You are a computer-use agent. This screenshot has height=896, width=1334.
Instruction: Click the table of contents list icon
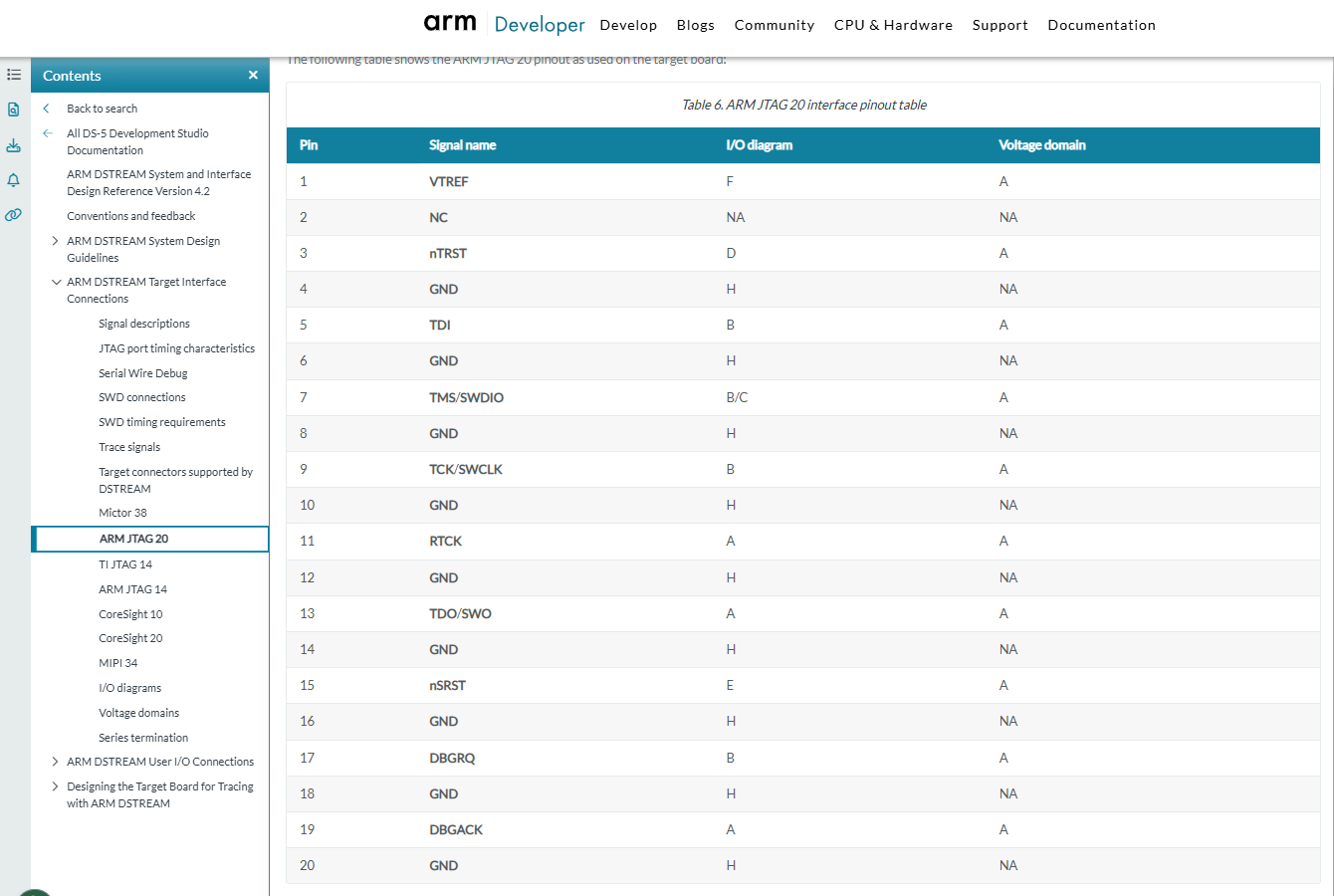click(14, 75)
